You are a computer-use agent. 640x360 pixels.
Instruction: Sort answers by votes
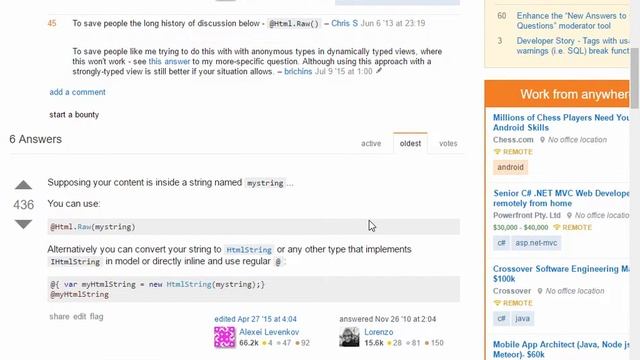(448, 143)
